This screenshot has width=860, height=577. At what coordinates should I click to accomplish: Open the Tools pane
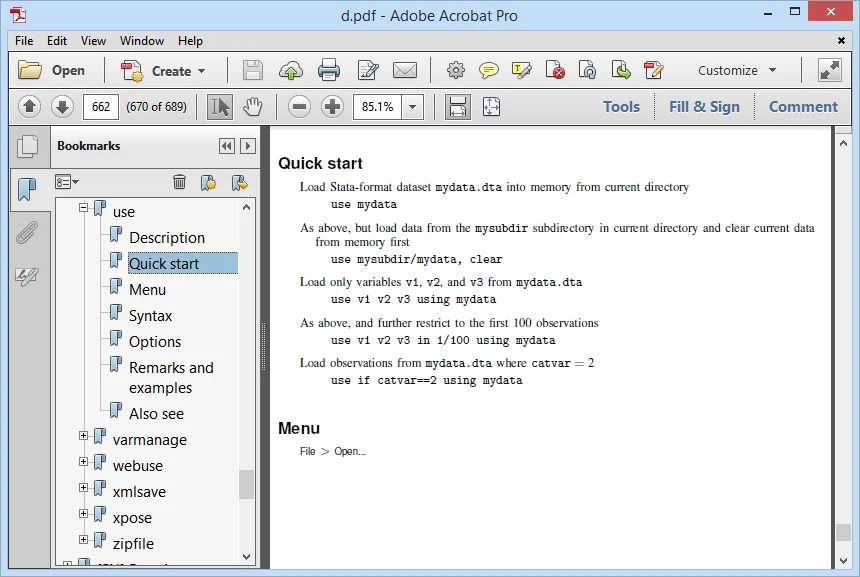pos(621,106)
